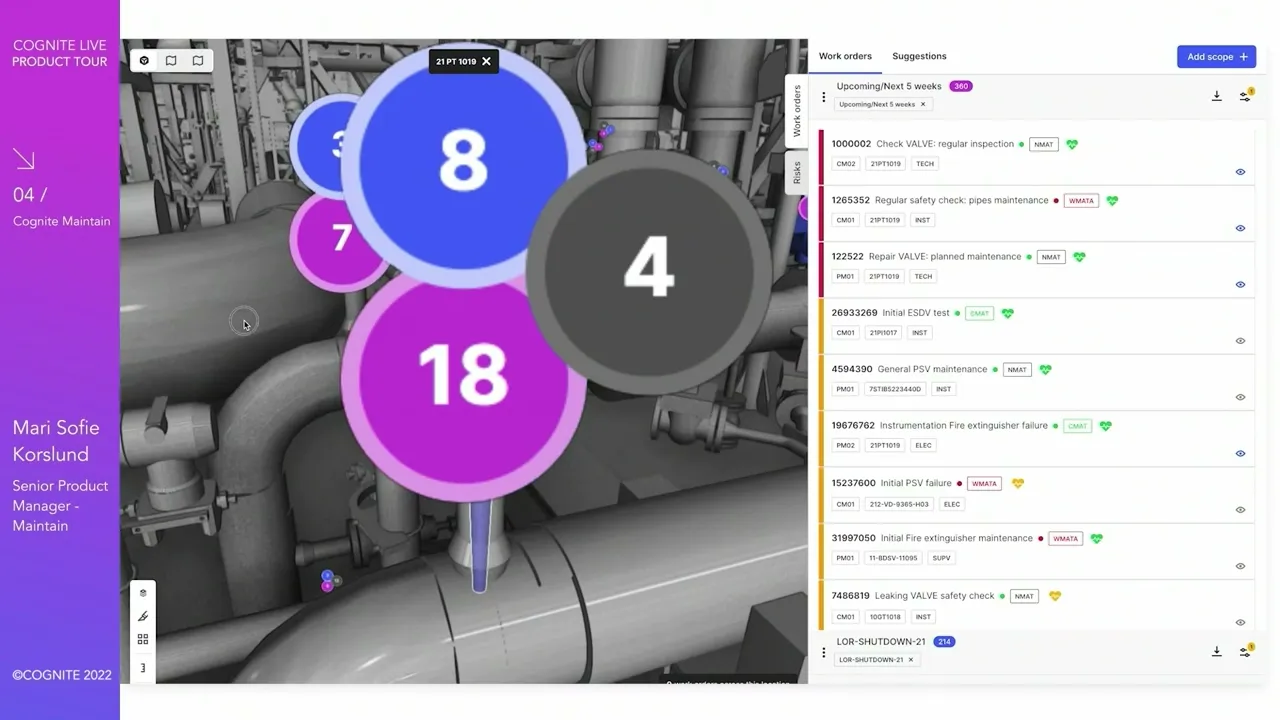The width and height of the screenshot is (1280, 720).
Task: Click yellow heart icon for Leaking VALVE check
Action: 1054,596
